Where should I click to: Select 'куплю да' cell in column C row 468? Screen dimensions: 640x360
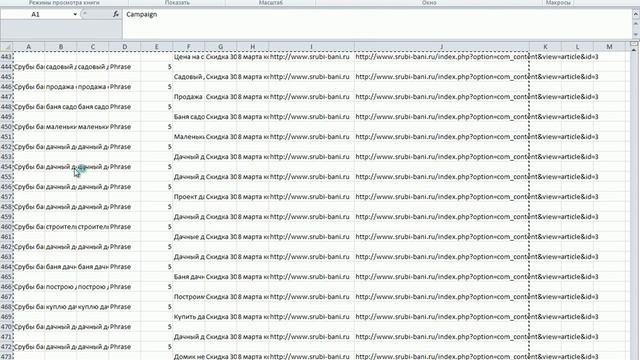click(x=93, y=307)
